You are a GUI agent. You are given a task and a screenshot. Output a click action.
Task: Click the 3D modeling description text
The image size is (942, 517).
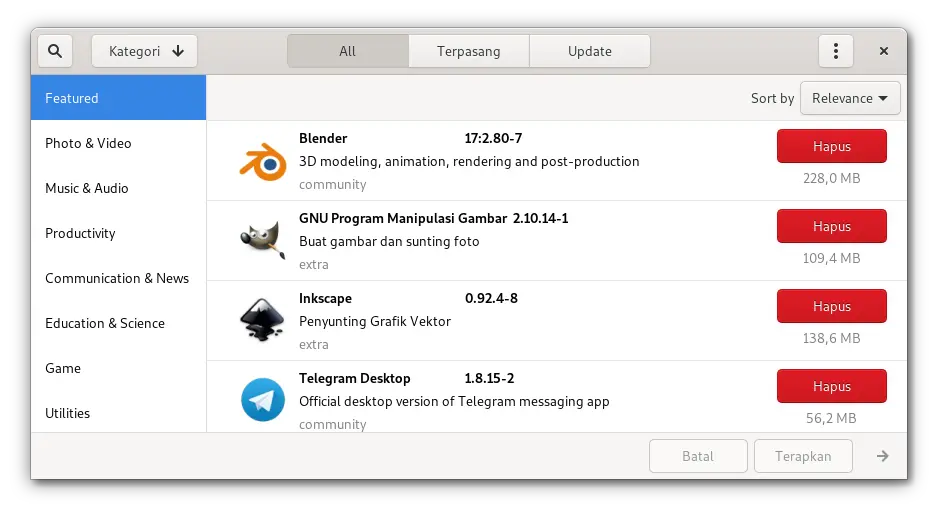coord(469,162)
